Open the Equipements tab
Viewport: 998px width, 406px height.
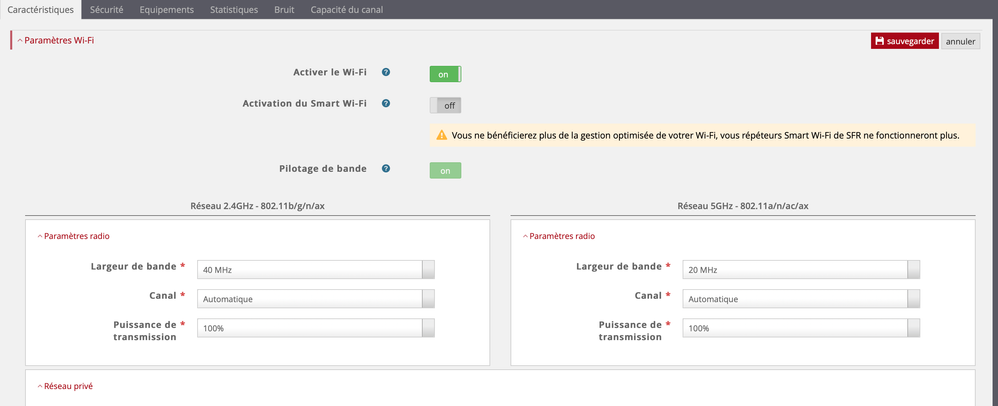click(x=167, y=10)
